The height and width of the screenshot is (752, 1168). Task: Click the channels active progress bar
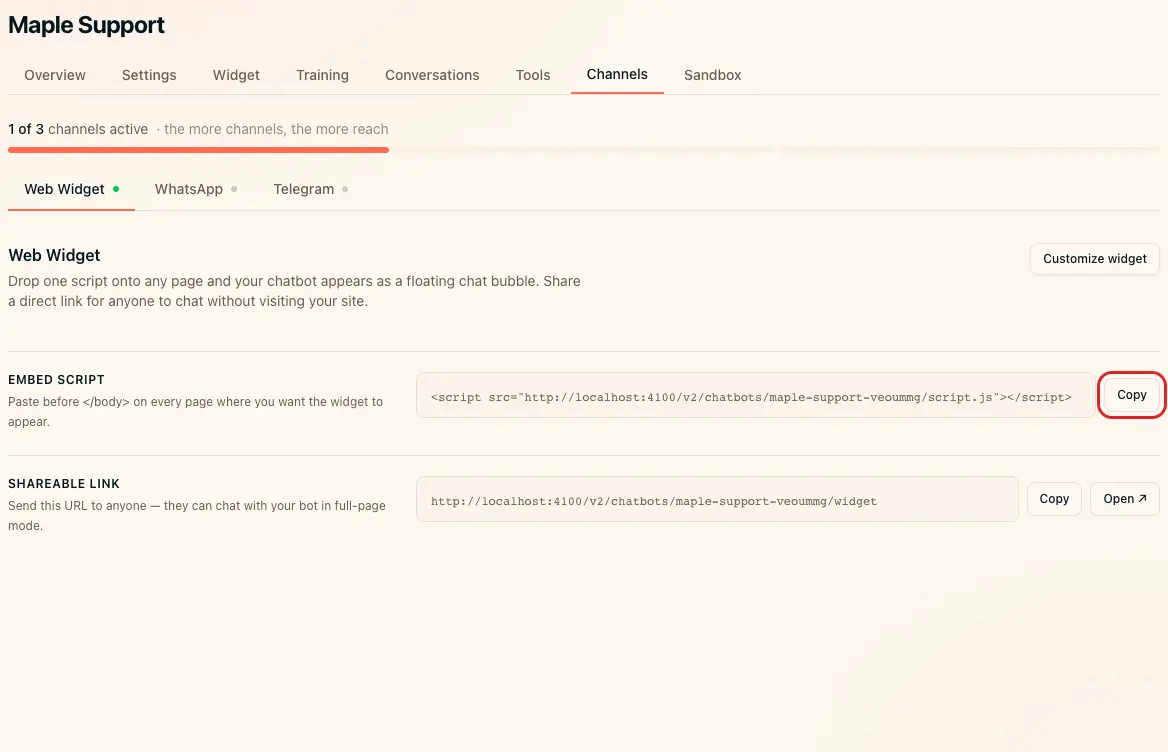click(x=584, y=150)
